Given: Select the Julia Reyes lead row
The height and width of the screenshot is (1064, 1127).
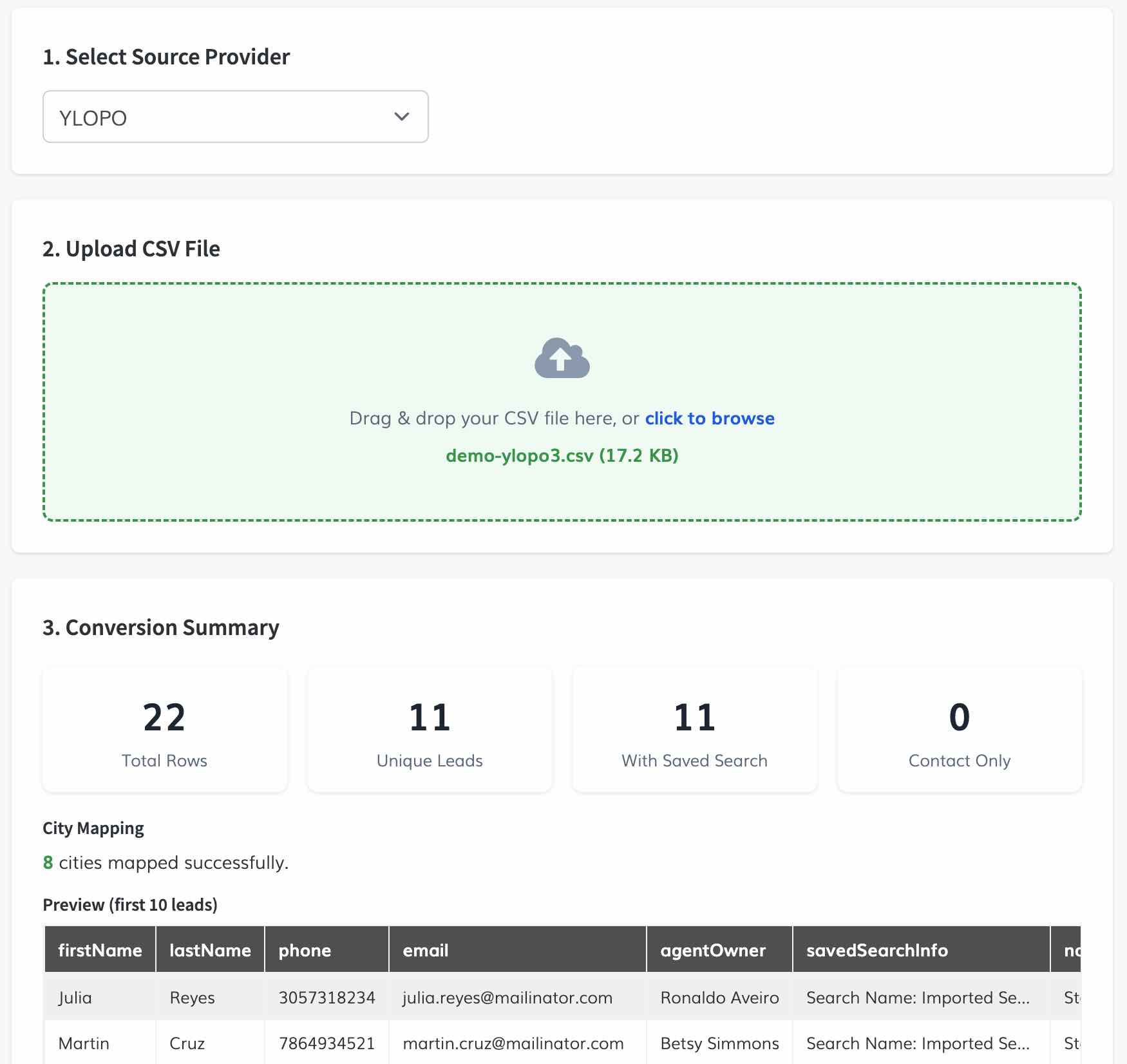Looking at the screenshot, I should [x=562, y=997].
